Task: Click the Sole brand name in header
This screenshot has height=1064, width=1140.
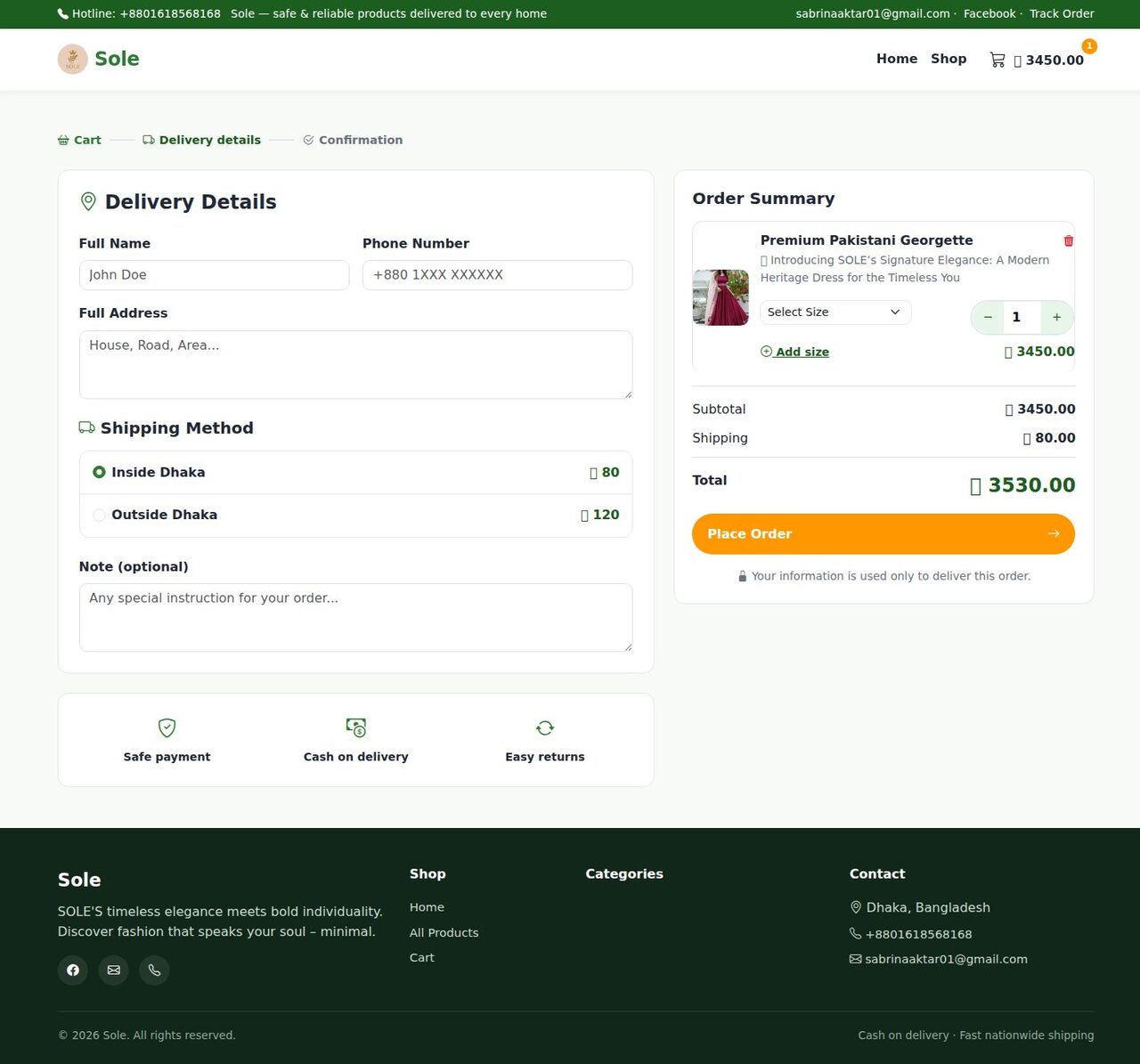Action: [117, 59]
